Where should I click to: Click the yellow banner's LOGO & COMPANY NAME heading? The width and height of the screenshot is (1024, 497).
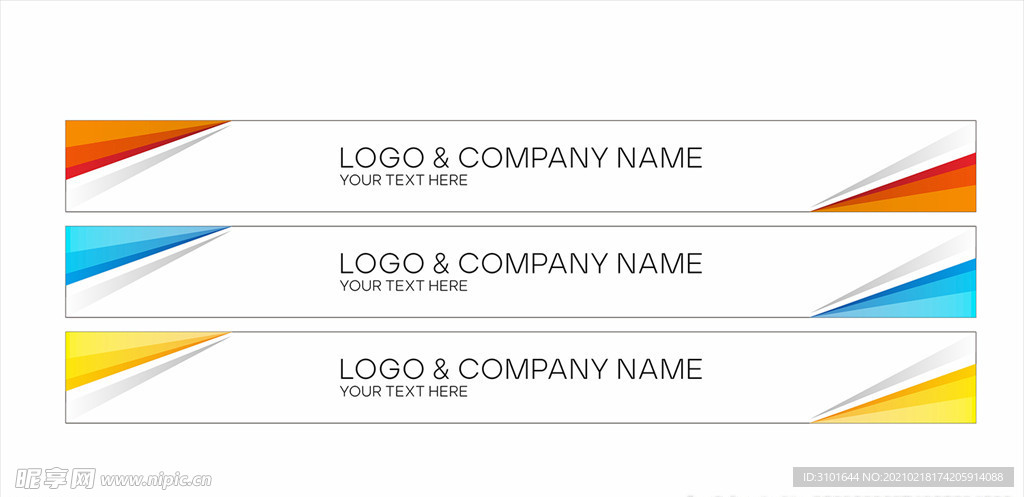520,370
